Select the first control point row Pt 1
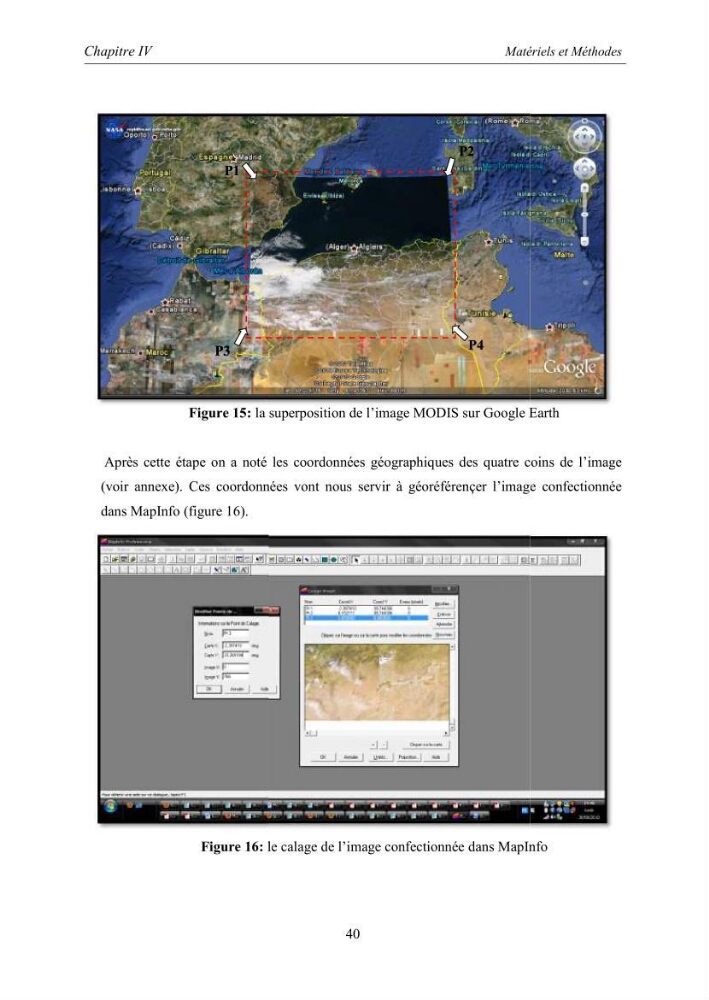The height and width of the screenshot is (1000, 709). tap(366, 609)
